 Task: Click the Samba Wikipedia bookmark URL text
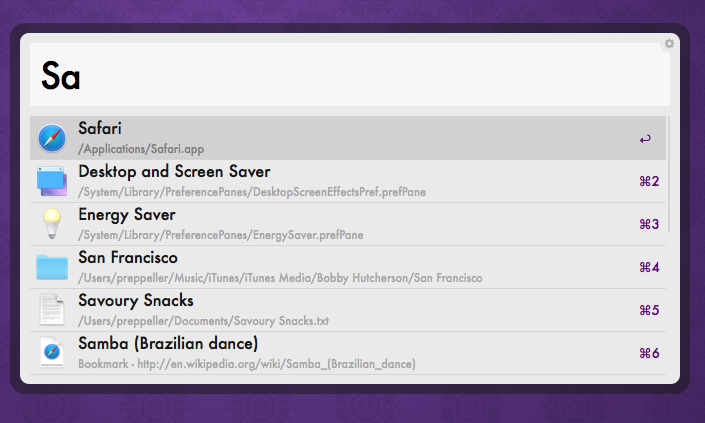[246, 364]
